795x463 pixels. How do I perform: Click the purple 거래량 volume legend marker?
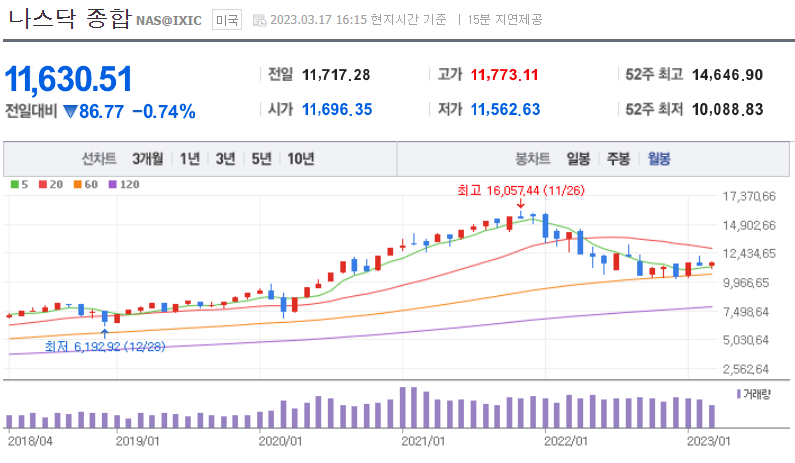coord(739,394)
